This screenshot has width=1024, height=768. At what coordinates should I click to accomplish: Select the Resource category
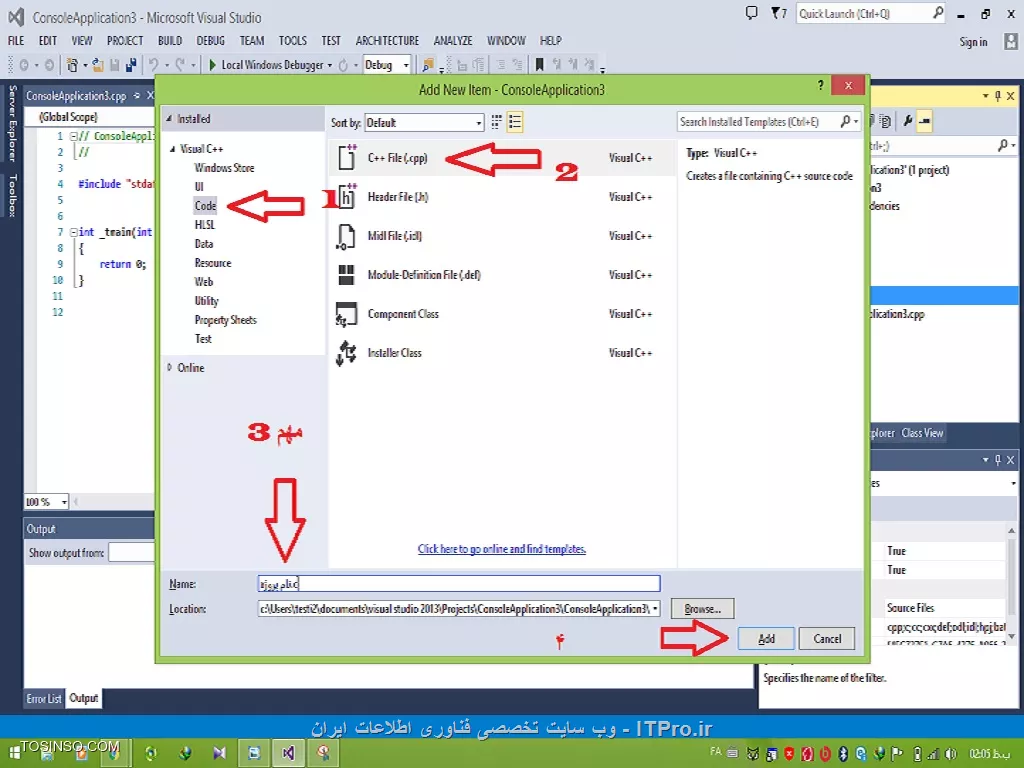[x=213, y=263]
